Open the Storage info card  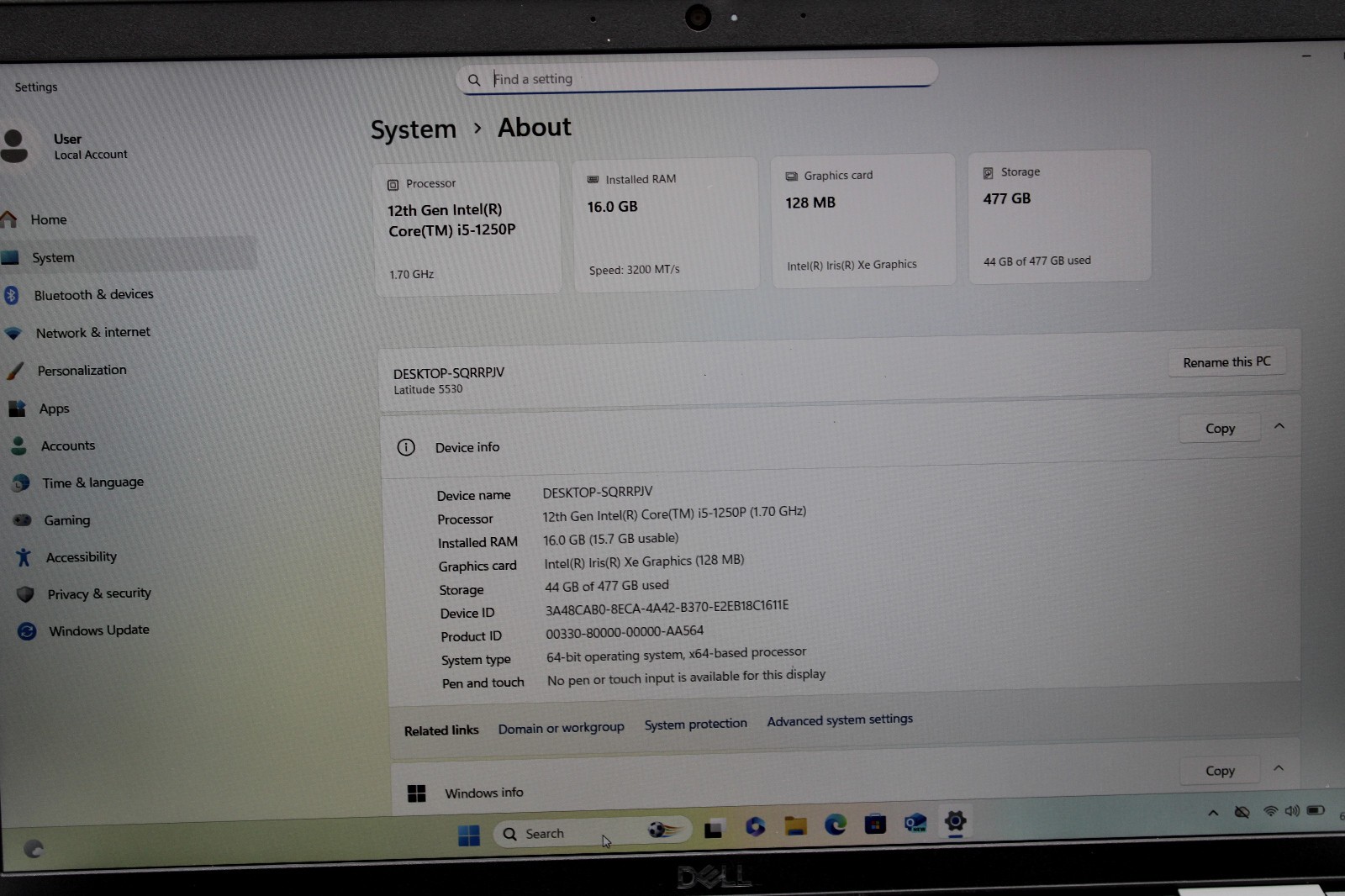1059,216
